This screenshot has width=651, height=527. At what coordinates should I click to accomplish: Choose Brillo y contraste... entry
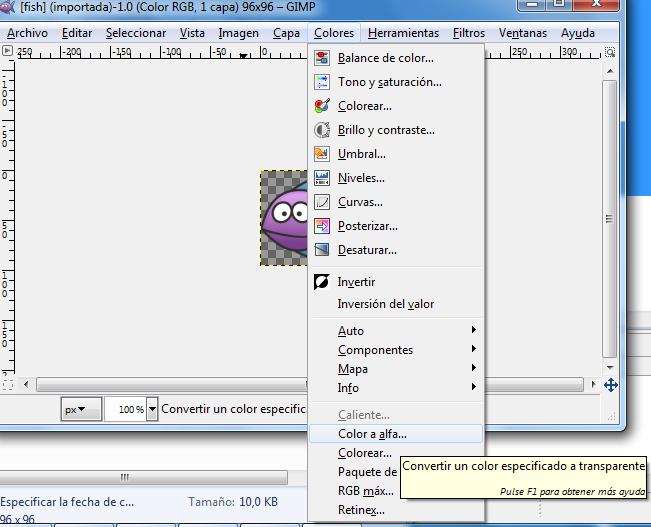(396, 130)
